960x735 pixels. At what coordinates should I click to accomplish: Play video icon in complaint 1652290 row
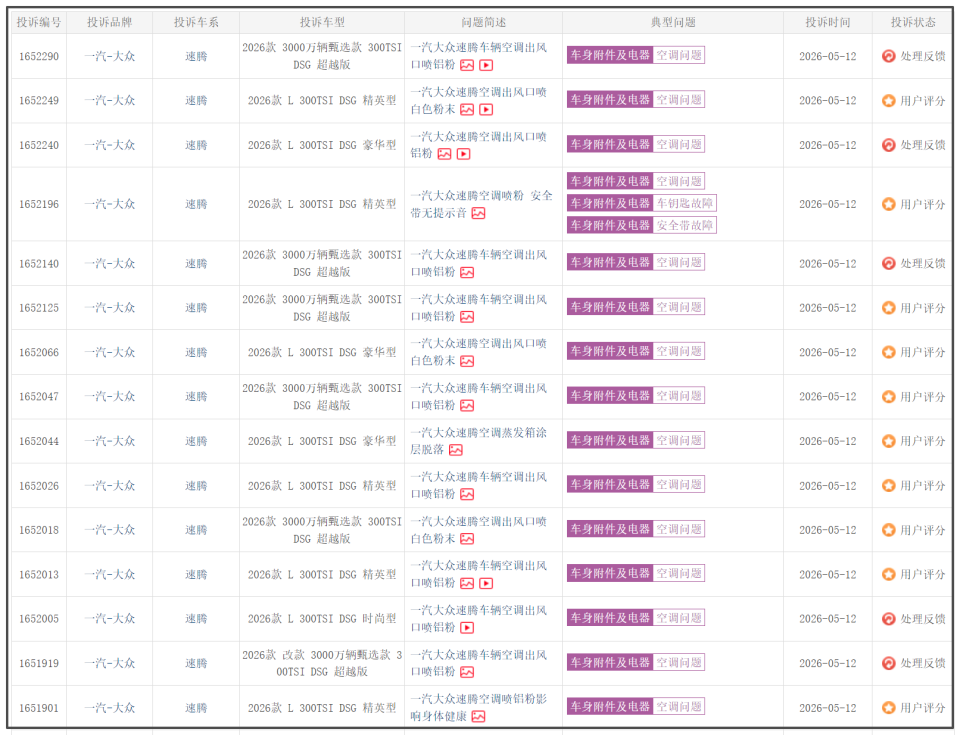coord(486,65)
